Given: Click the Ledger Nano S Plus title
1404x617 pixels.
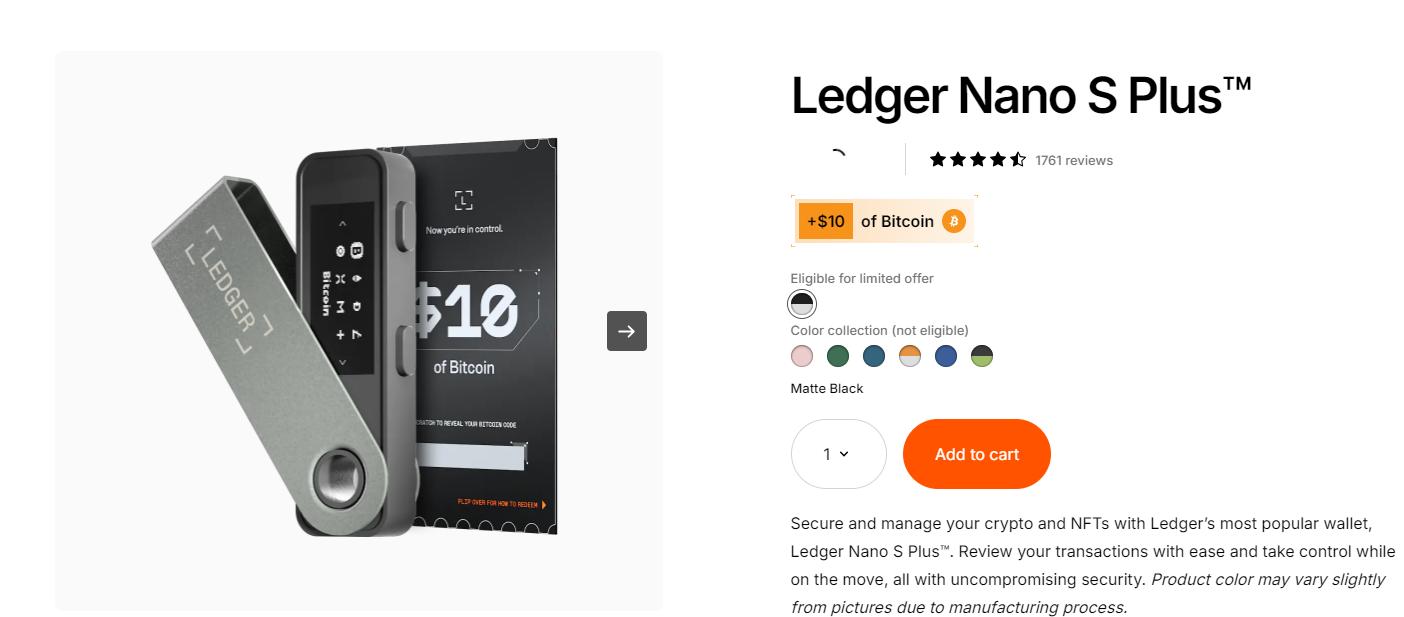Looking at the screenshot, I should [x=1021, y=96].
